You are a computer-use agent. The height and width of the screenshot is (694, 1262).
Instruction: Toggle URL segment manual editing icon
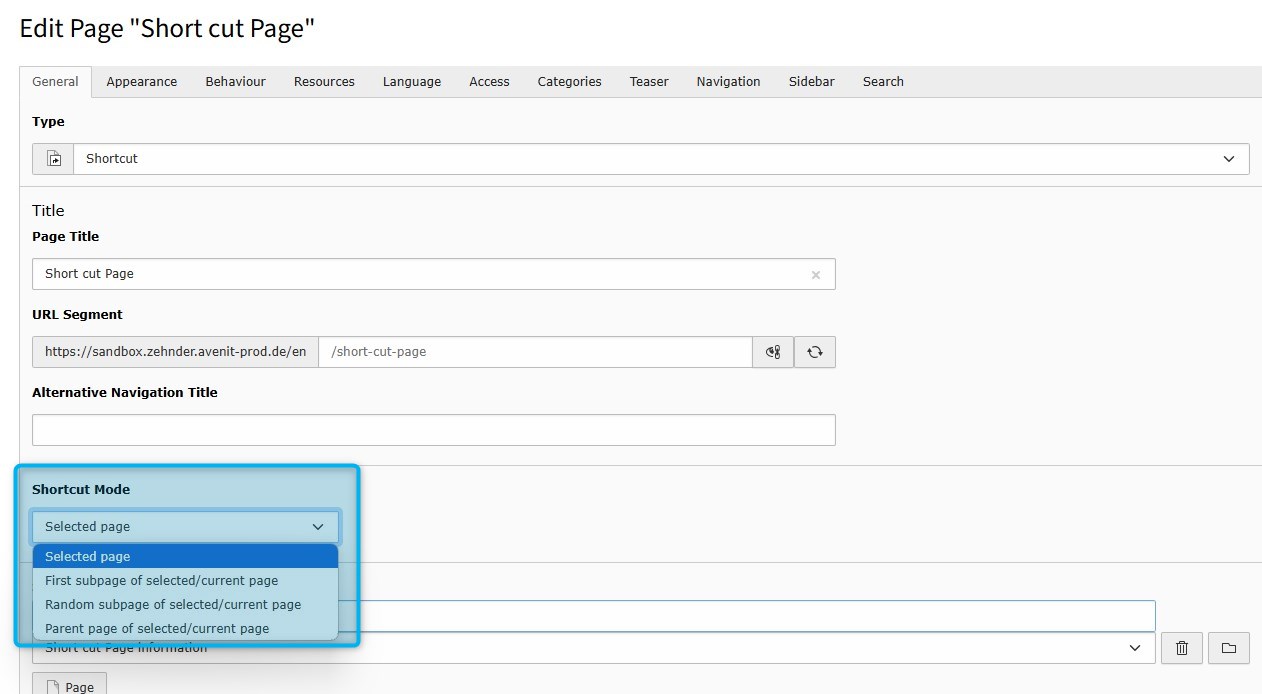point(773,352)
